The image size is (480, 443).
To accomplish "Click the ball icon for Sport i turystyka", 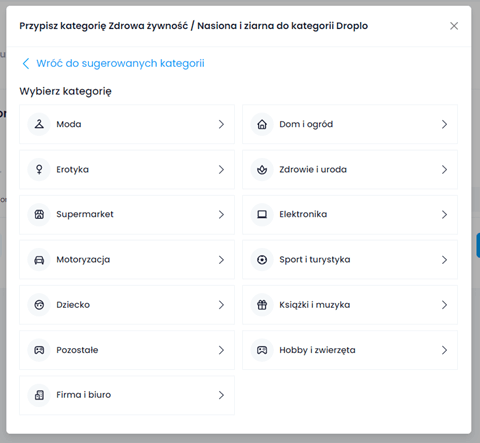I will (262, 260).
